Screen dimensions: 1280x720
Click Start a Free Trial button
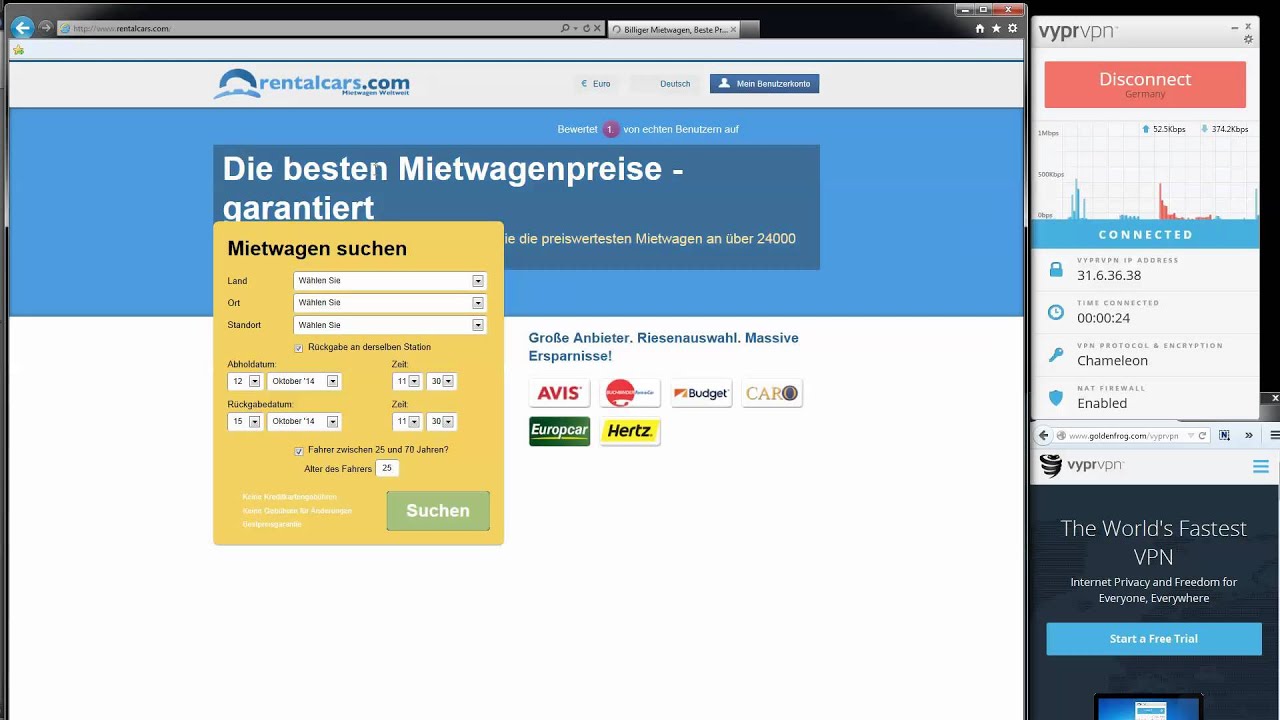coord(1153,639)
